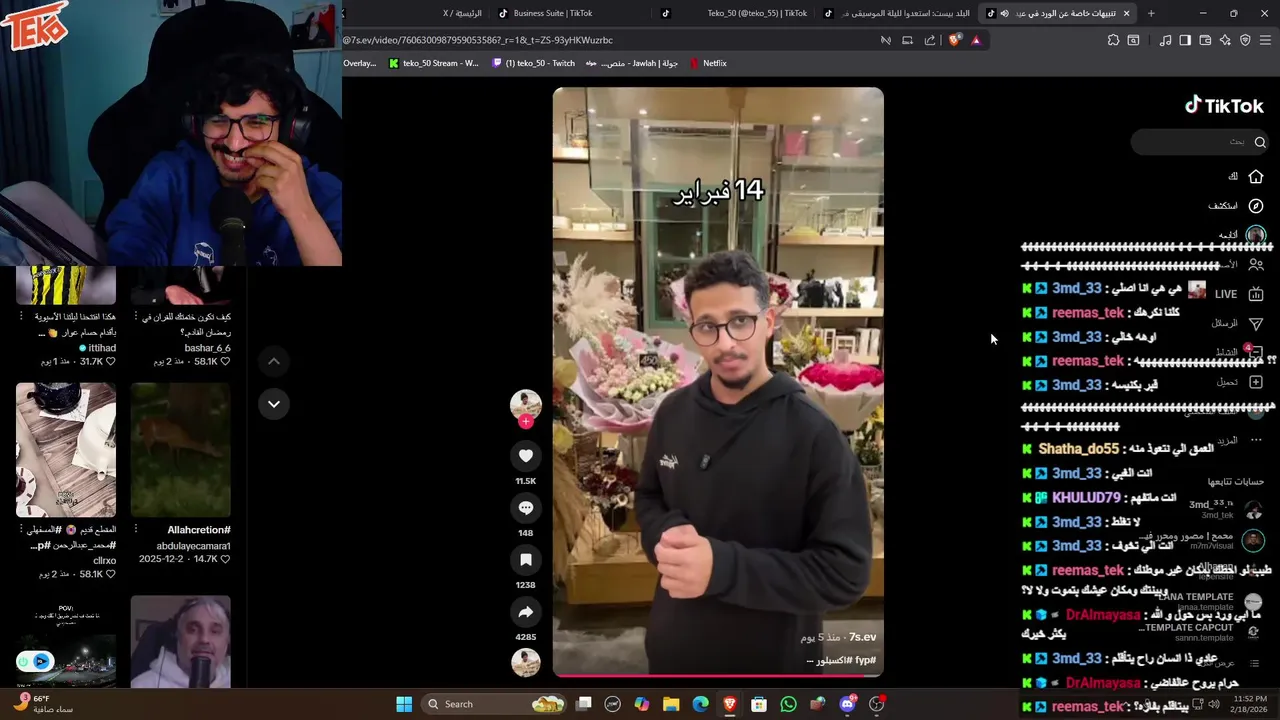This screenshot has width=1280, height=720.
Task: Open Messages paper-plane icon in sidebar
Action: [x=1256, y=323]
